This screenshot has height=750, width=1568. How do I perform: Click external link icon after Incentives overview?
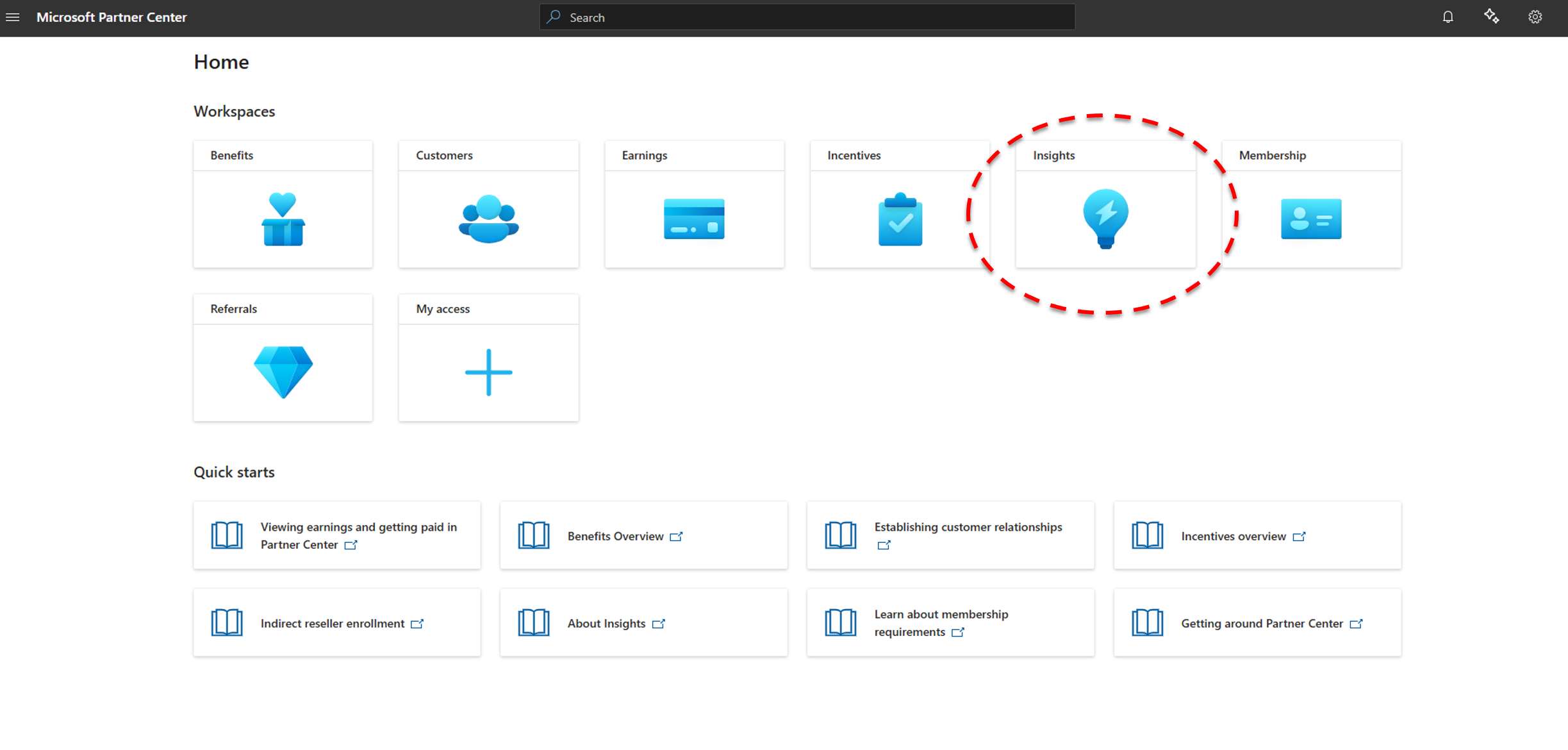[x=1300, y=537]
